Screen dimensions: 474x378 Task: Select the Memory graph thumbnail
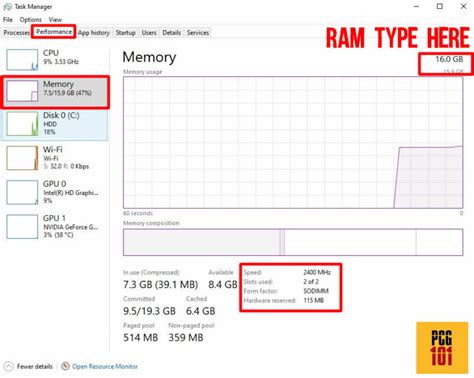click(22, 91)
